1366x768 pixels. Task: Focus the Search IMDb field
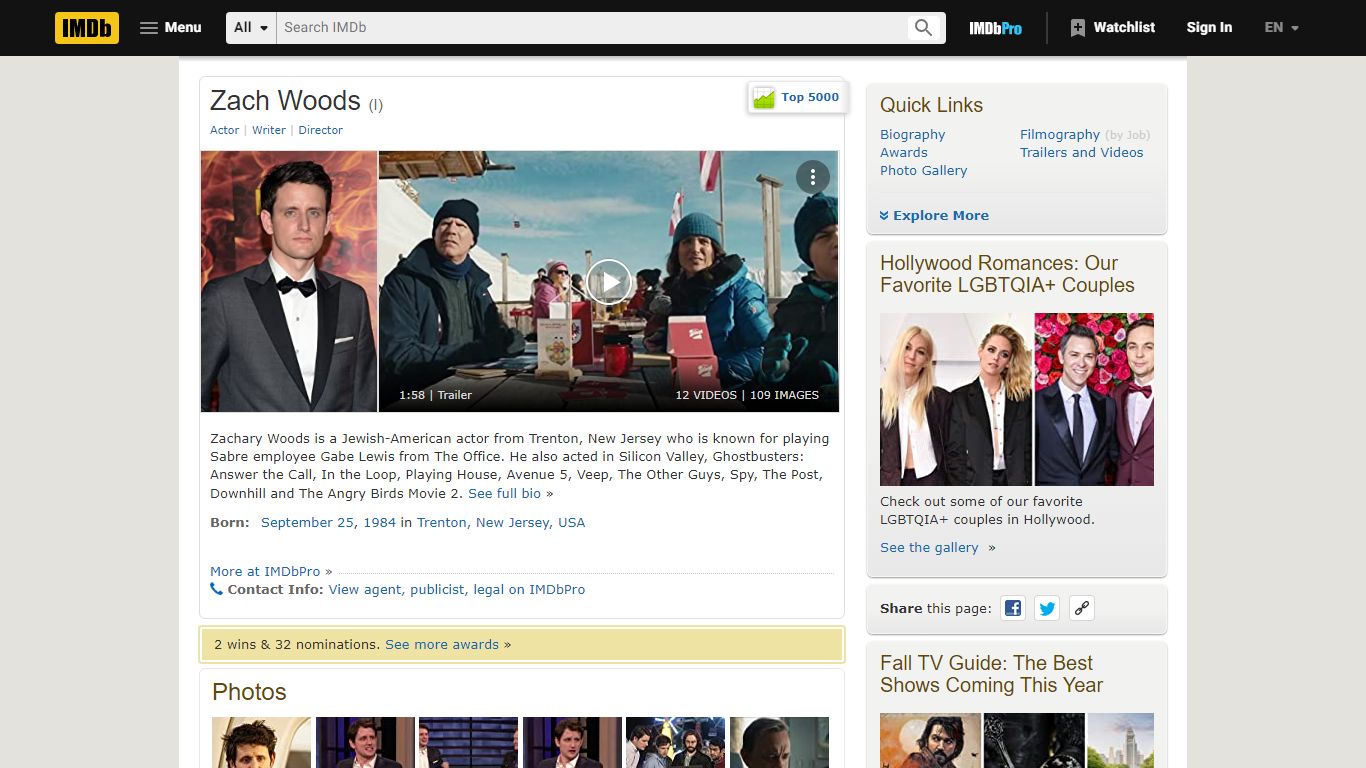click(x=590, y=28)
